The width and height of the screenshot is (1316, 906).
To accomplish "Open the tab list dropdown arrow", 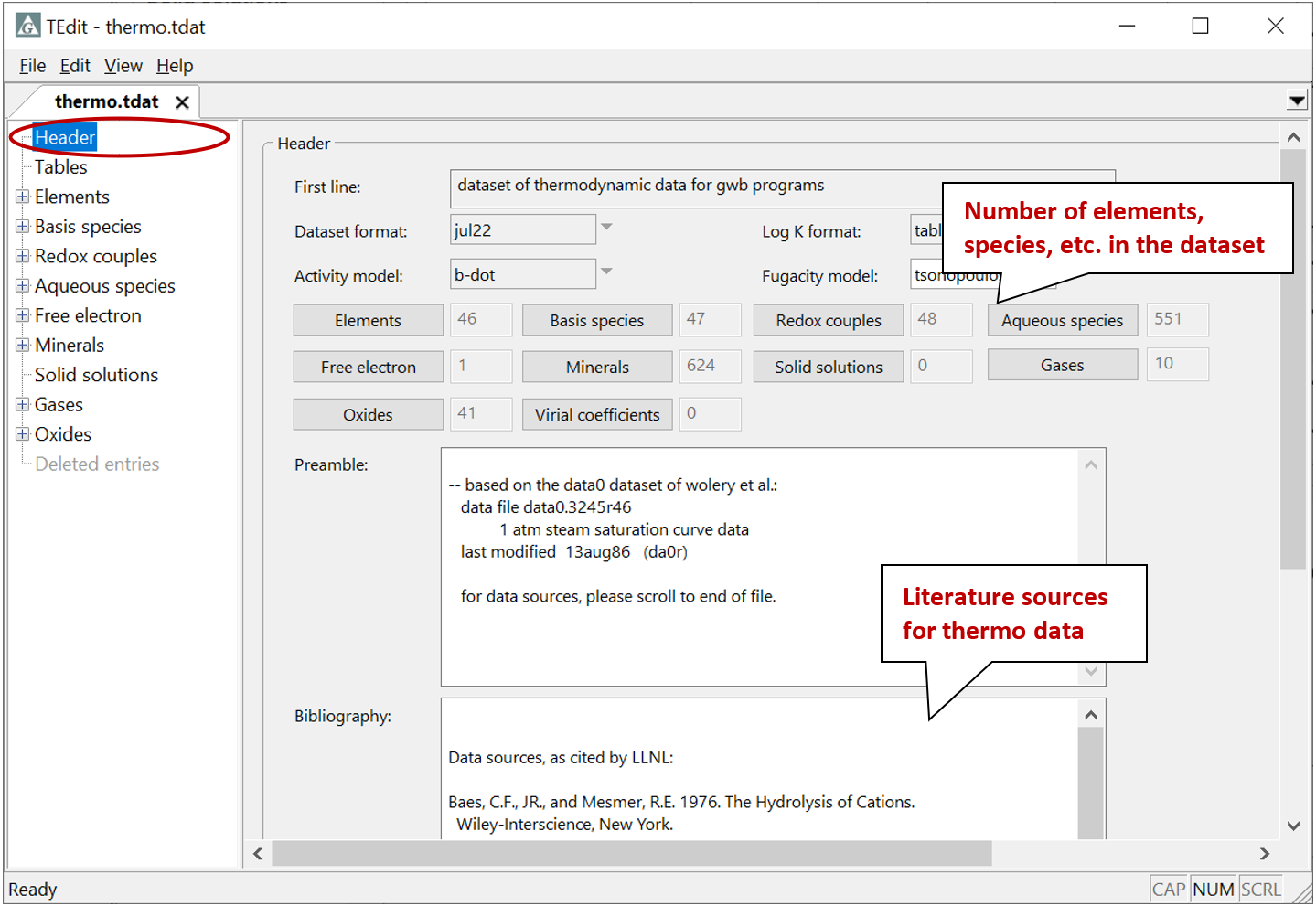I will pyautogui.click(x=1297, y=101).
